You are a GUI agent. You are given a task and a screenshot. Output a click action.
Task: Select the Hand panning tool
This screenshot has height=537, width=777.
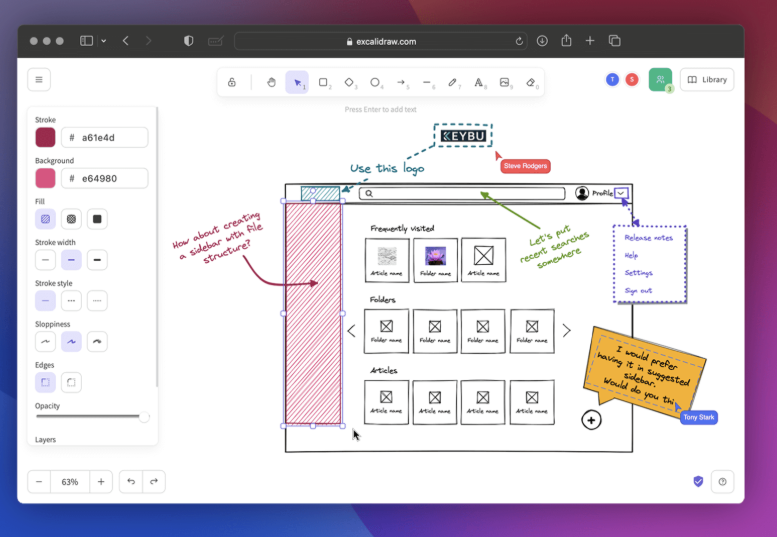[x=271, y=82]
